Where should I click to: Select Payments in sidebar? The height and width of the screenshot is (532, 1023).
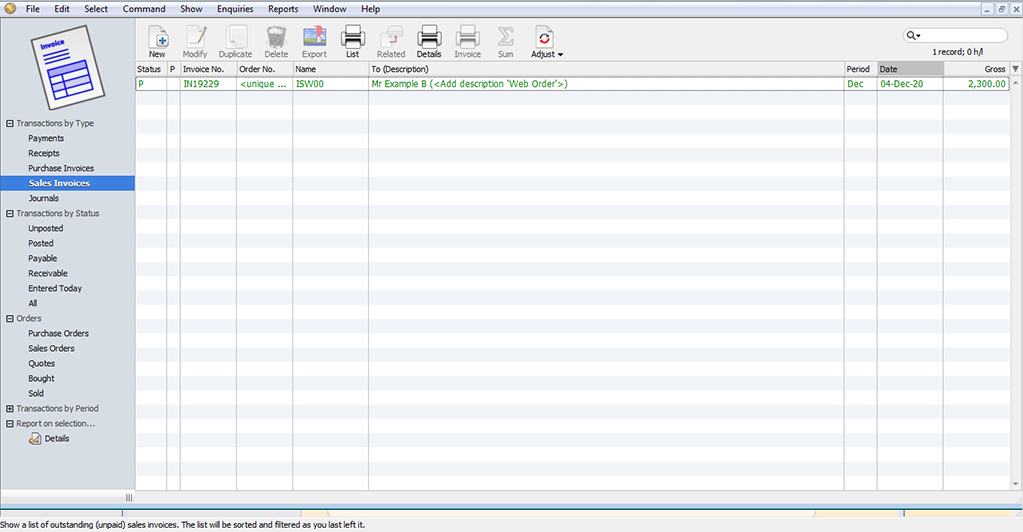[46, 138]
